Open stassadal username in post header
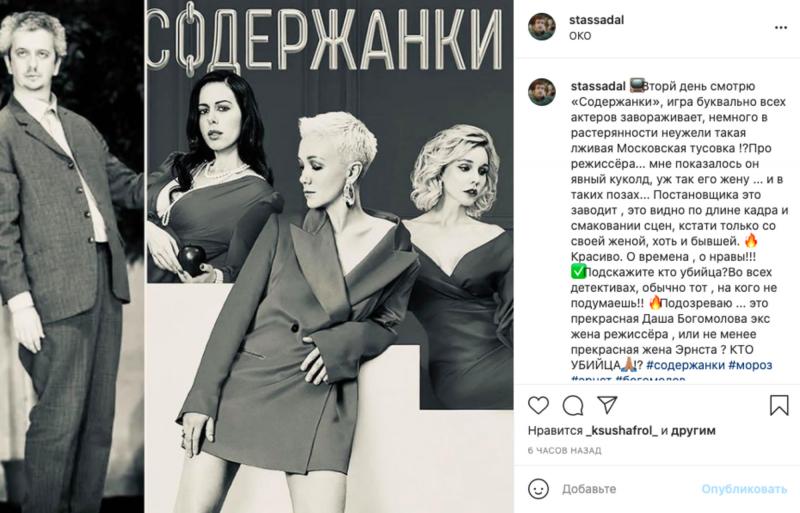The image size is (800, 513). 596,20
